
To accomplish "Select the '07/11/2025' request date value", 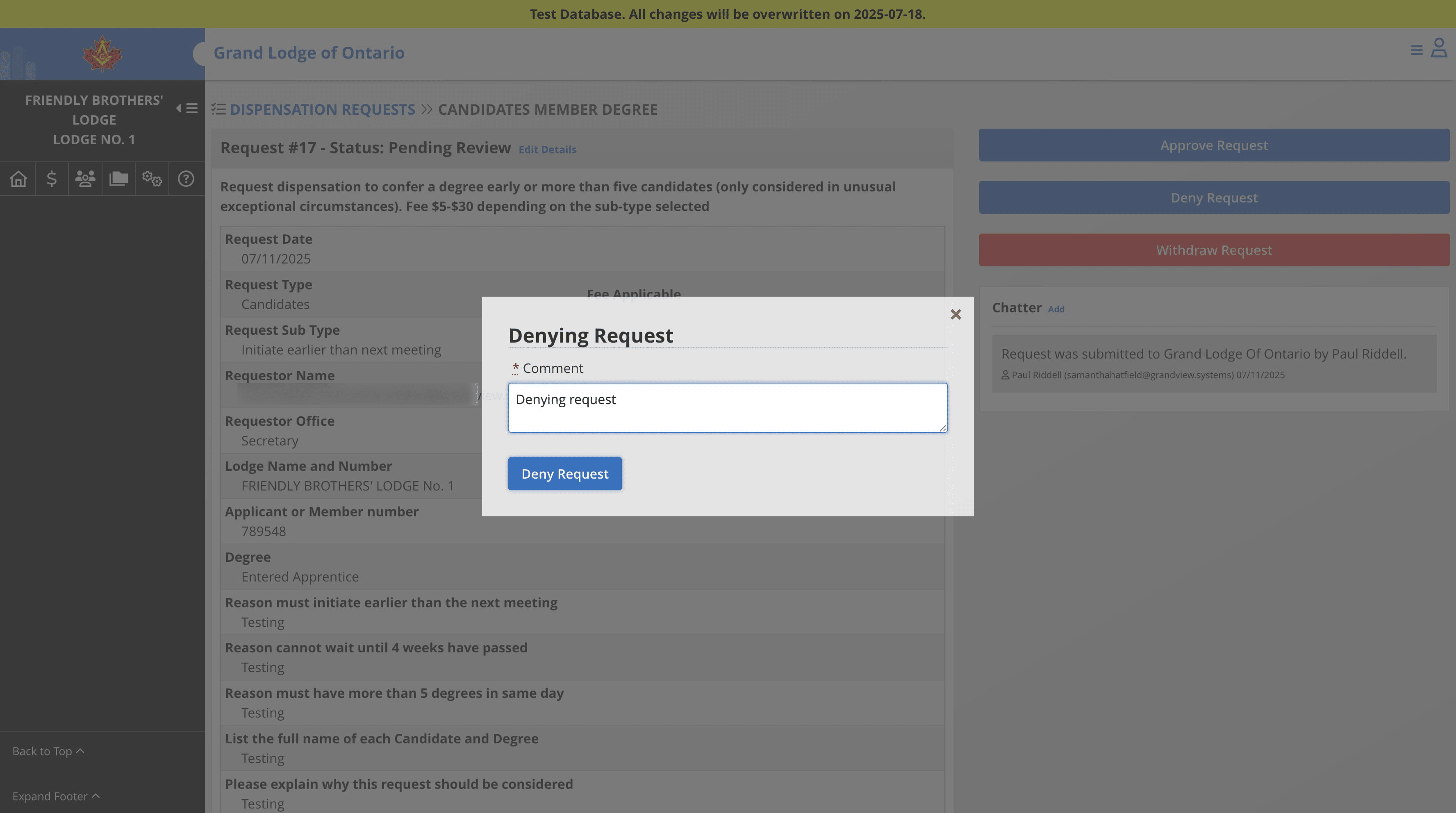I will click(x=276, y=259).
